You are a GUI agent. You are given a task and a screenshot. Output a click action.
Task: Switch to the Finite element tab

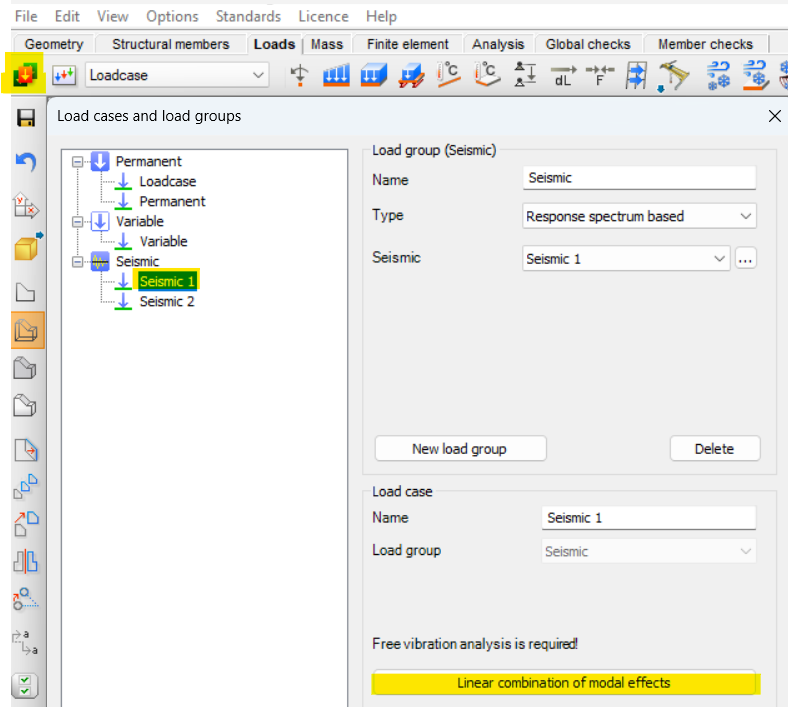pos(407,44)
